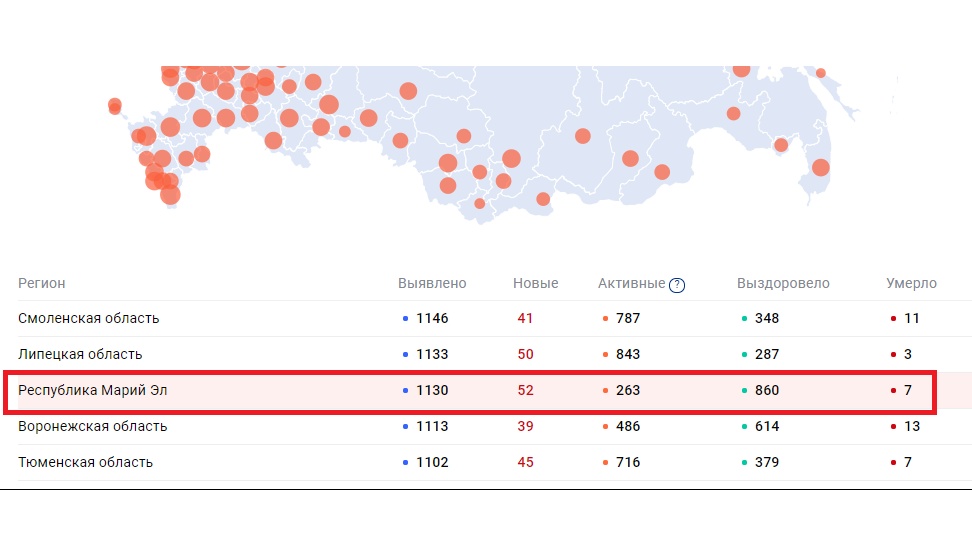
Task: Click the small bubble at map's top-right corner
Action: point(821,72)
